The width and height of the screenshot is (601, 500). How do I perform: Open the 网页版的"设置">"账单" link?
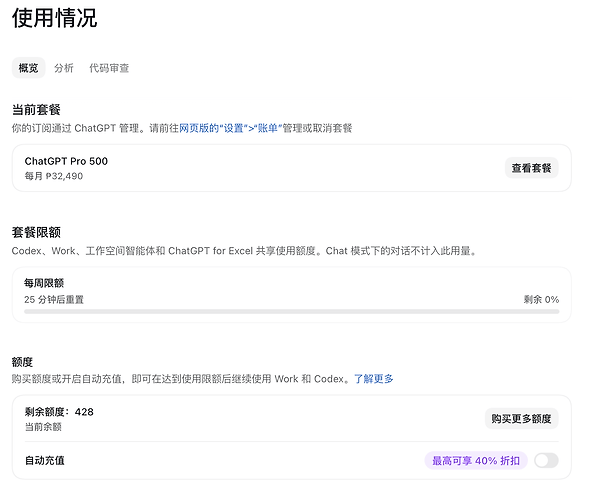click(x=230, y=128)
